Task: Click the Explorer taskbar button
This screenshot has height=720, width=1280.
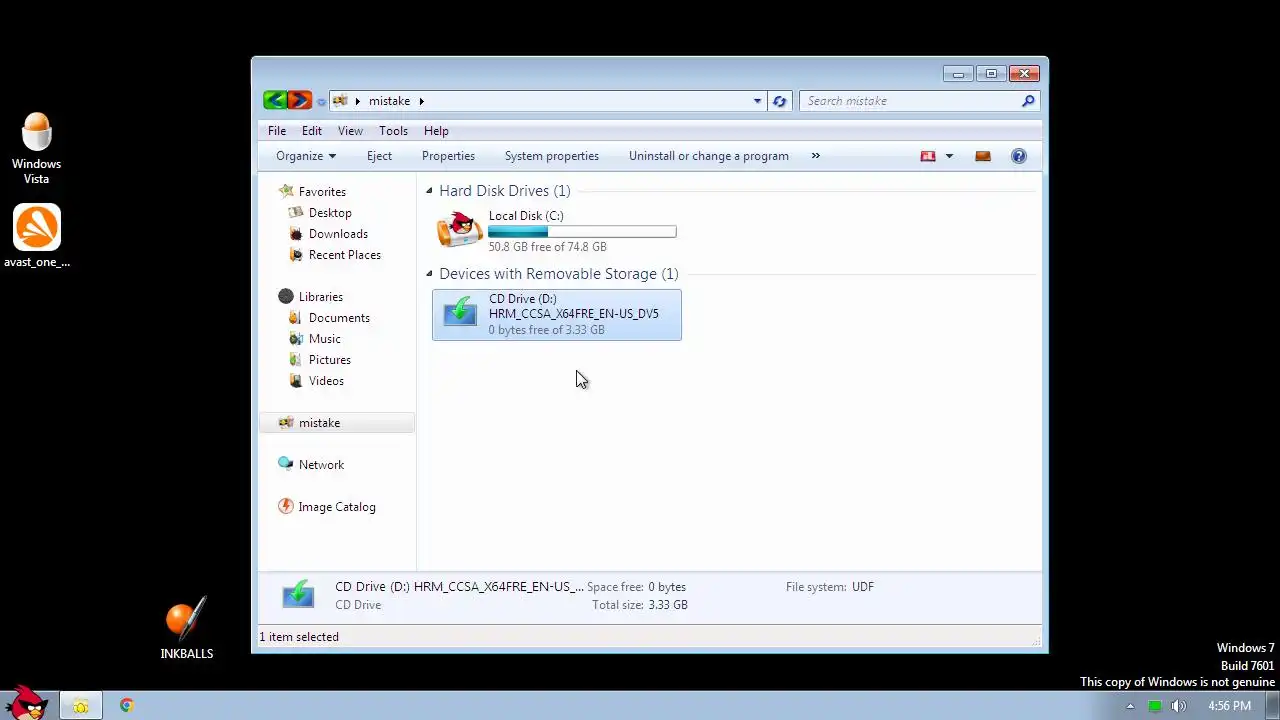Action: (x=80, y=706)
